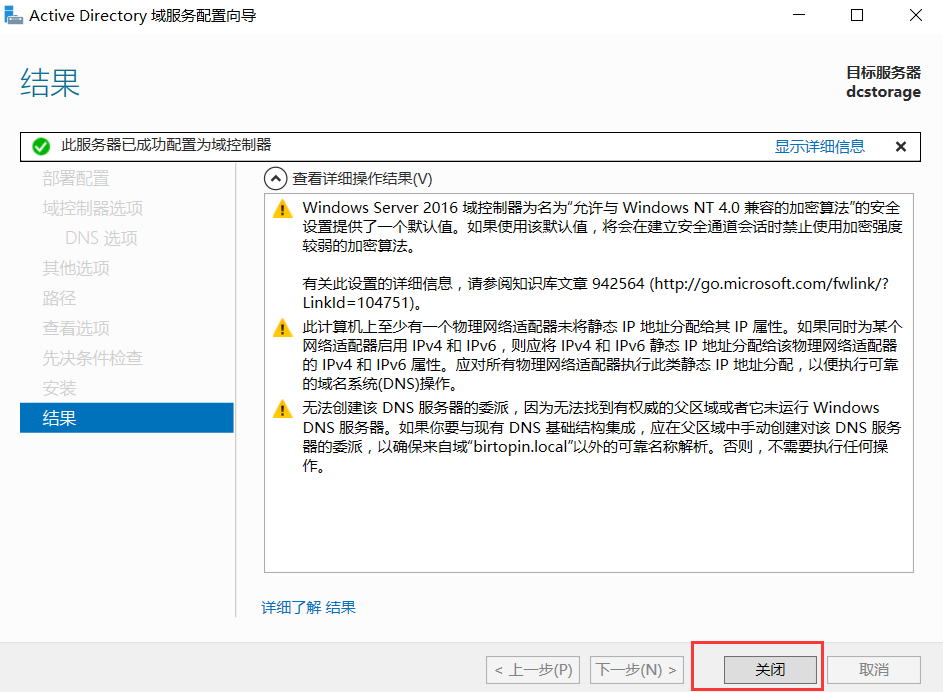Dismiss the success notification with its X
The height and width of the screenshot is (692, 943).
(900, 147)
